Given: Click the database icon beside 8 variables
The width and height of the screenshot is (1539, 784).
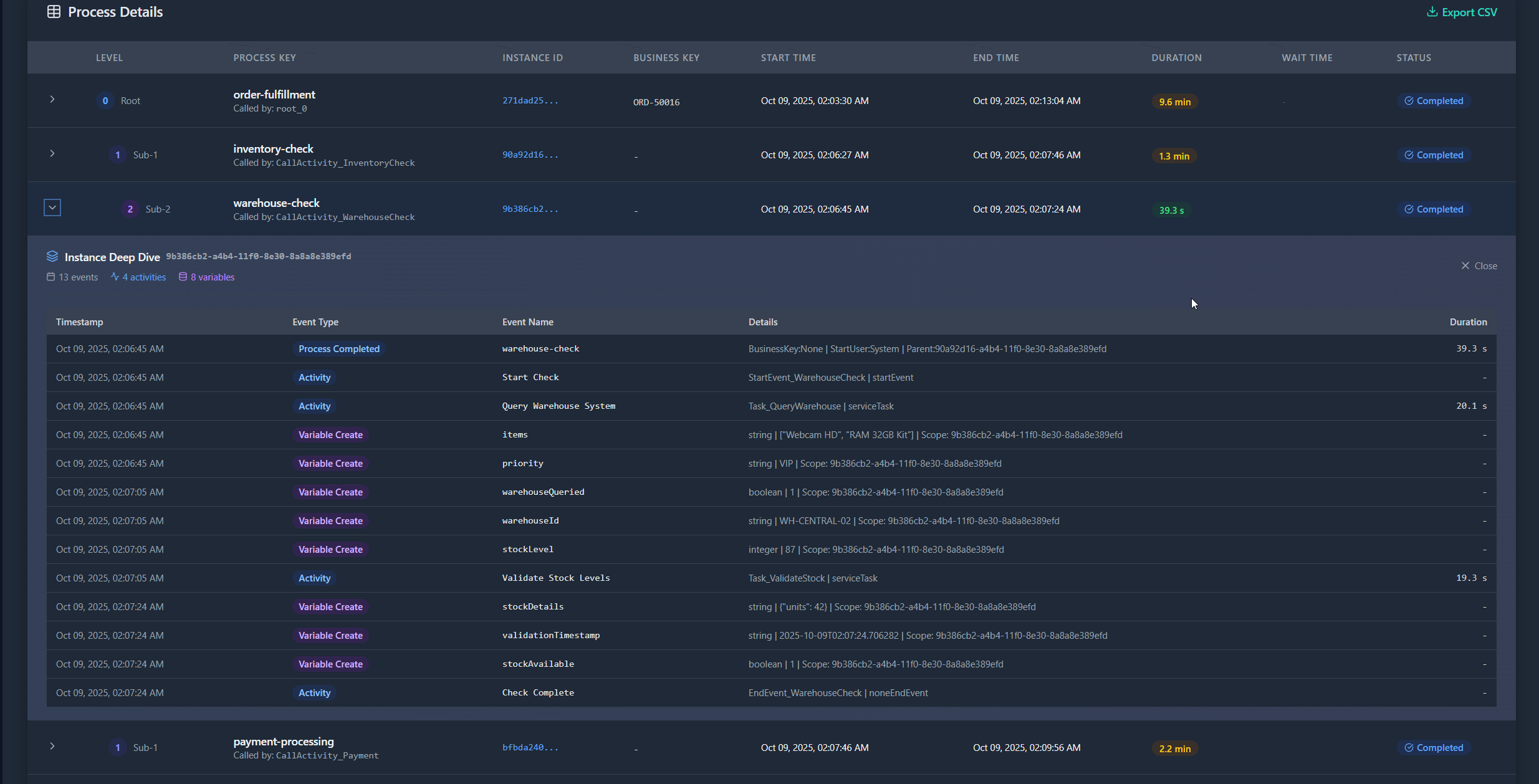Looking at the screenshot, I should 183,277.
